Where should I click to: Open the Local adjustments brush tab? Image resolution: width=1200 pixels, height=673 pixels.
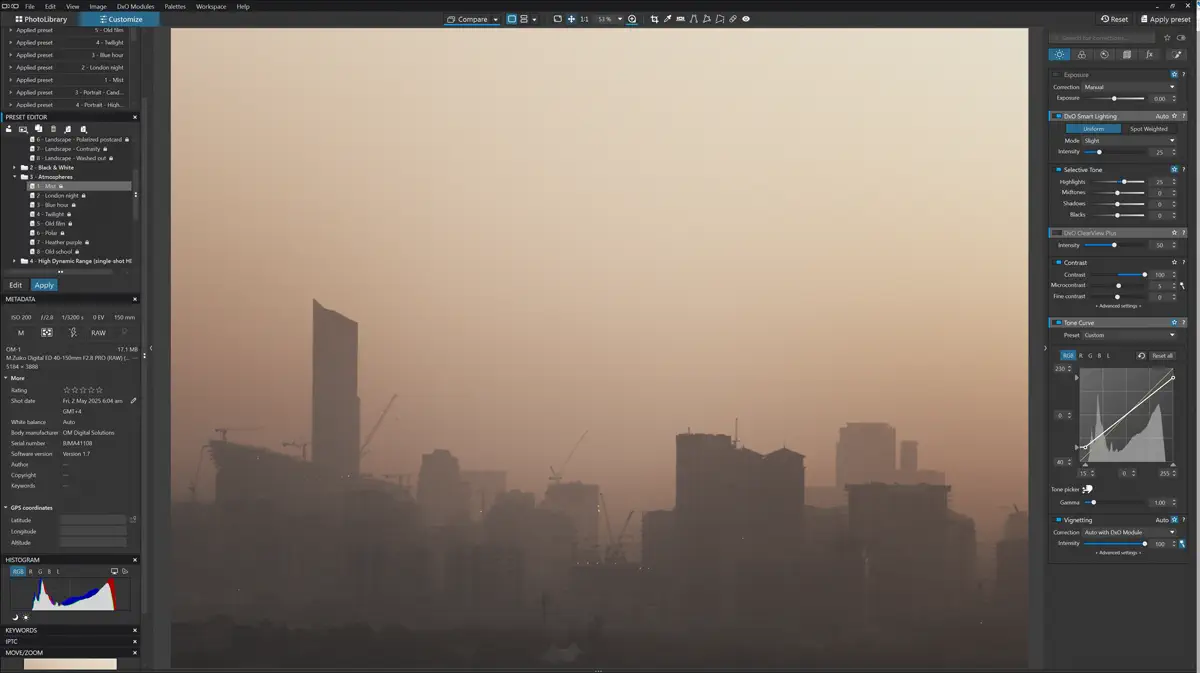[x=1176, y=54]
